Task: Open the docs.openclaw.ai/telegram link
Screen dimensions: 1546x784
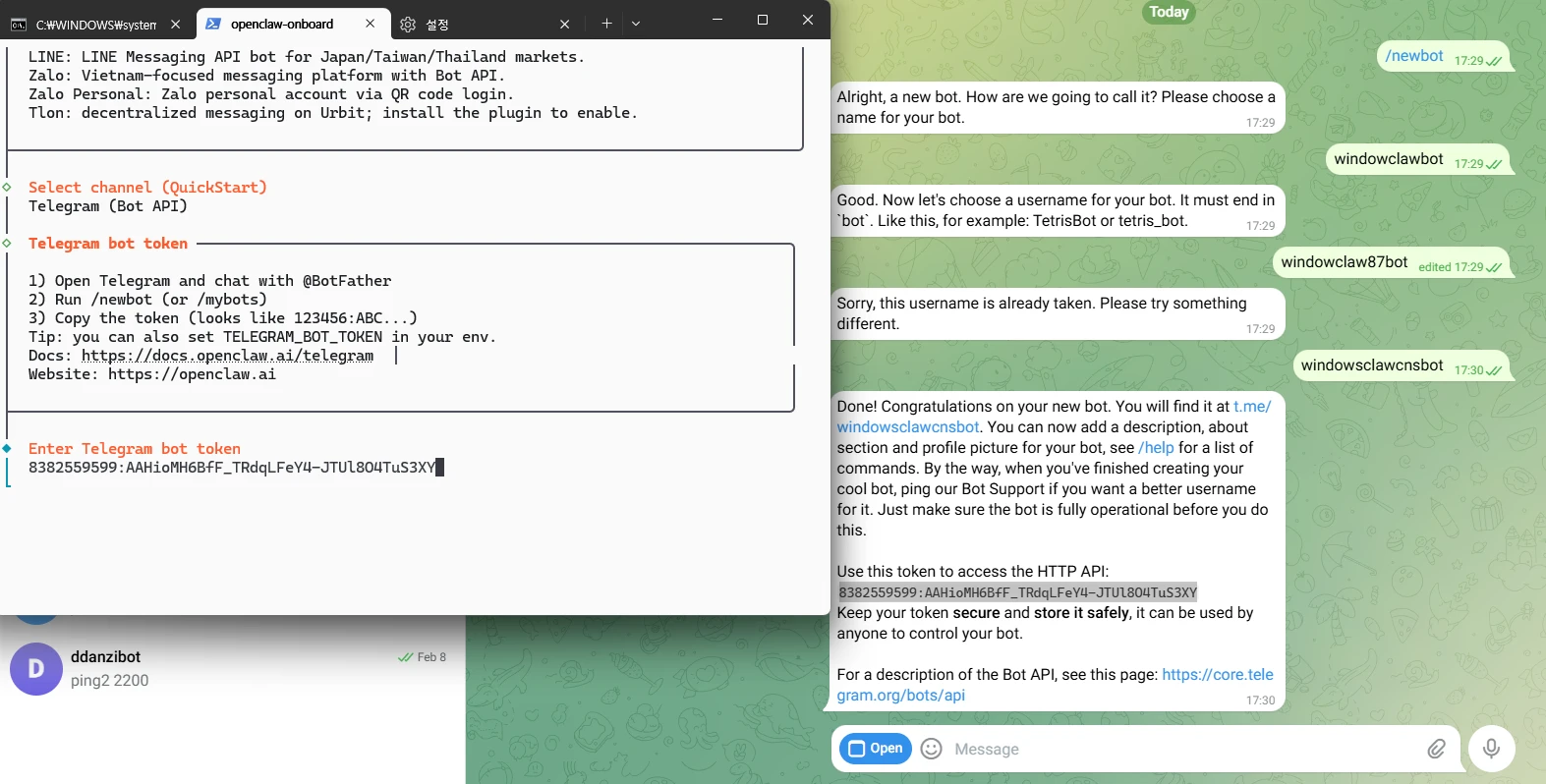Action: pos(227,356)
